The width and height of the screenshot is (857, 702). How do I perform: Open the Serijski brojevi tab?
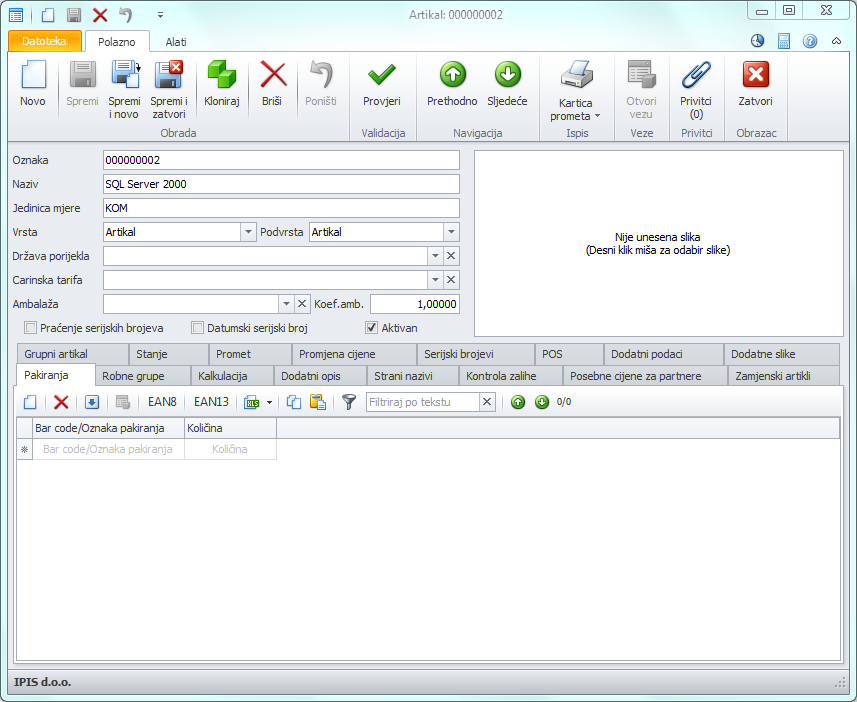[476, 354]
